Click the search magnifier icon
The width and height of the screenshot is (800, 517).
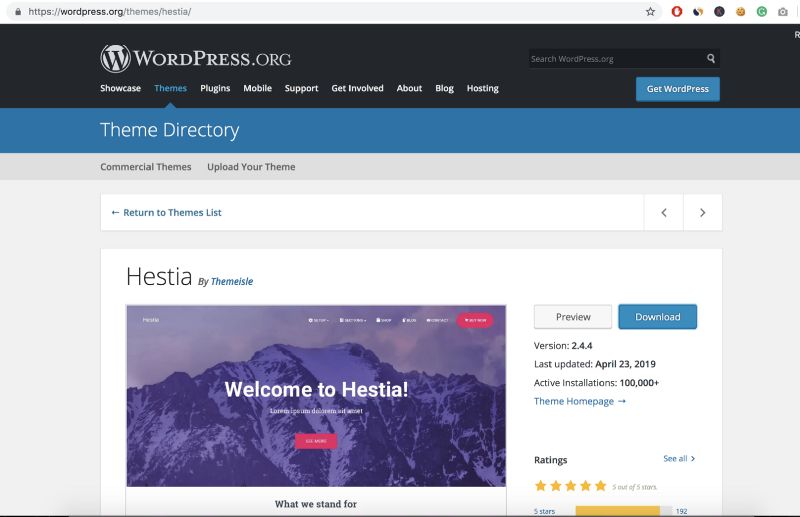(711, 58)
